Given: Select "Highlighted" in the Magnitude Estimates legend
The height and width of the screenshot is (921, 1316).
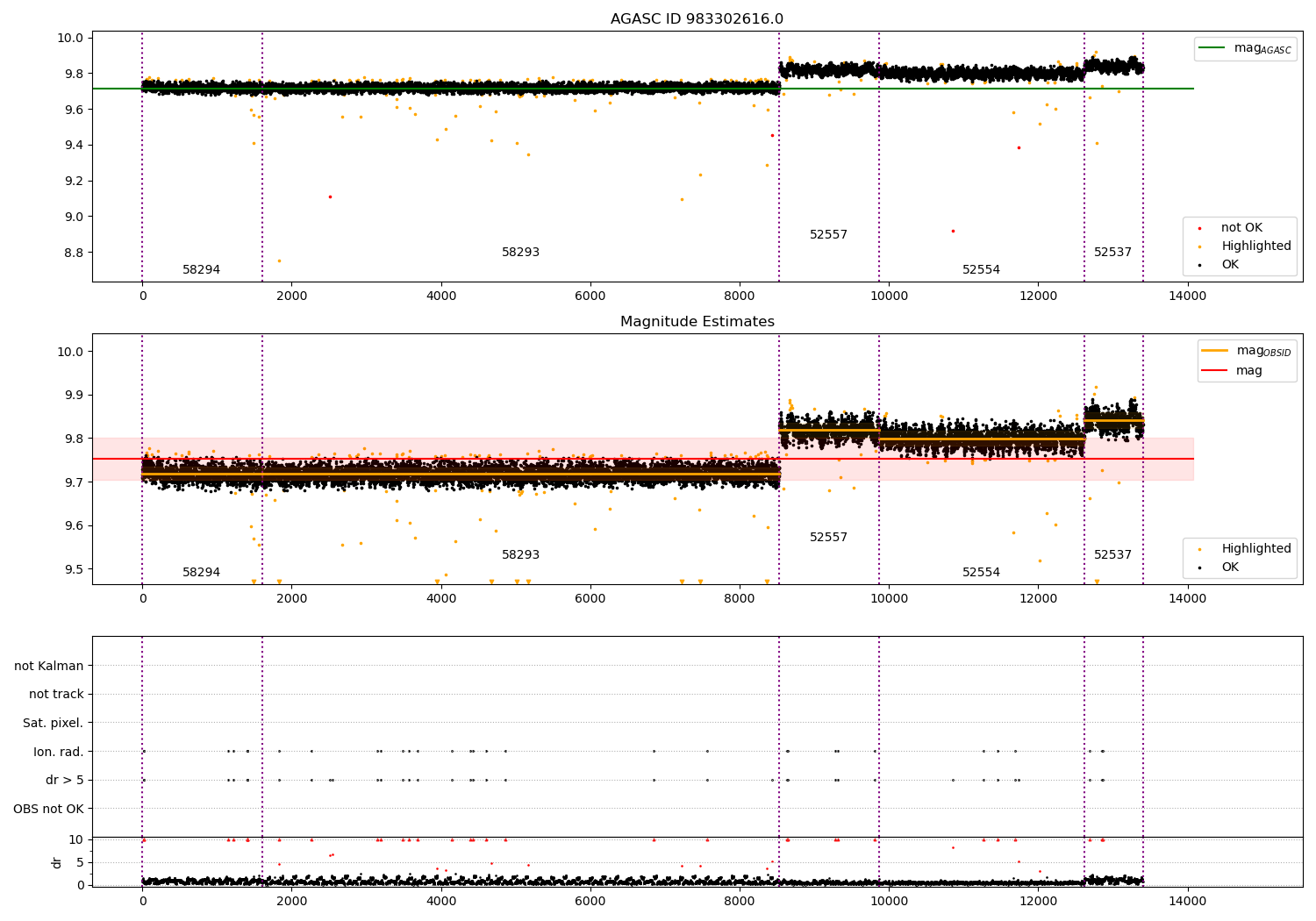Looking at the screenshot, I should [1245, 549].
